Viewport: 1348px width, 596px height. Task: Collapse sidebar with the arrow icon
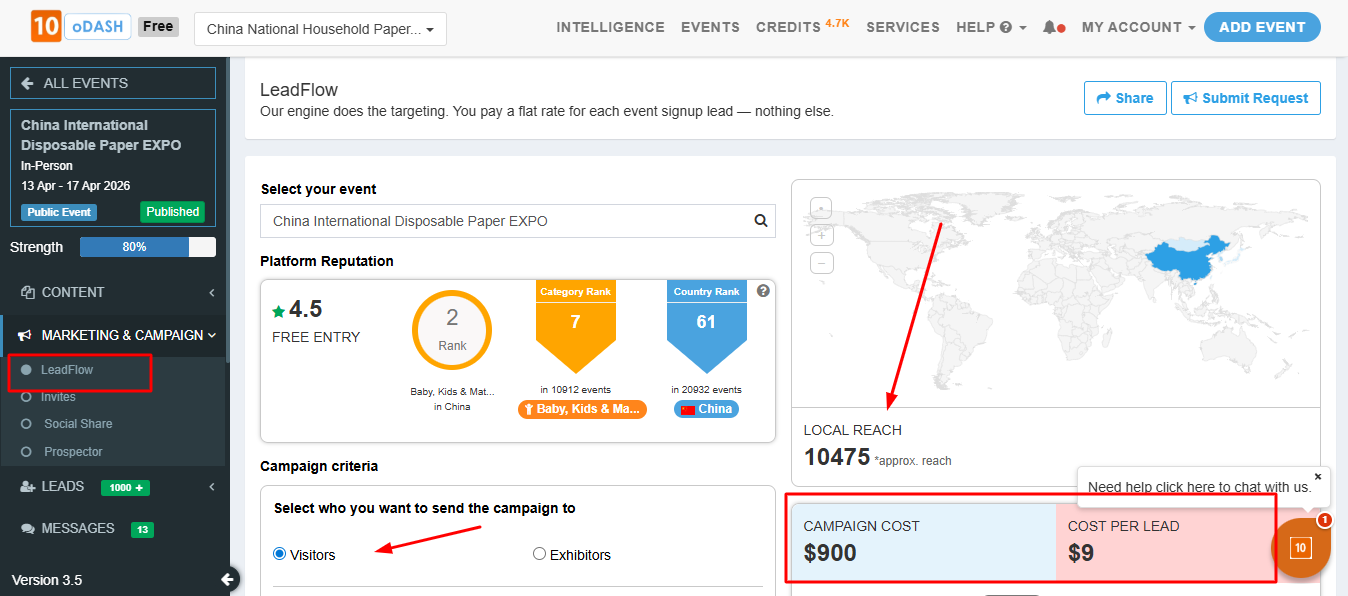[x=229, y=579]
